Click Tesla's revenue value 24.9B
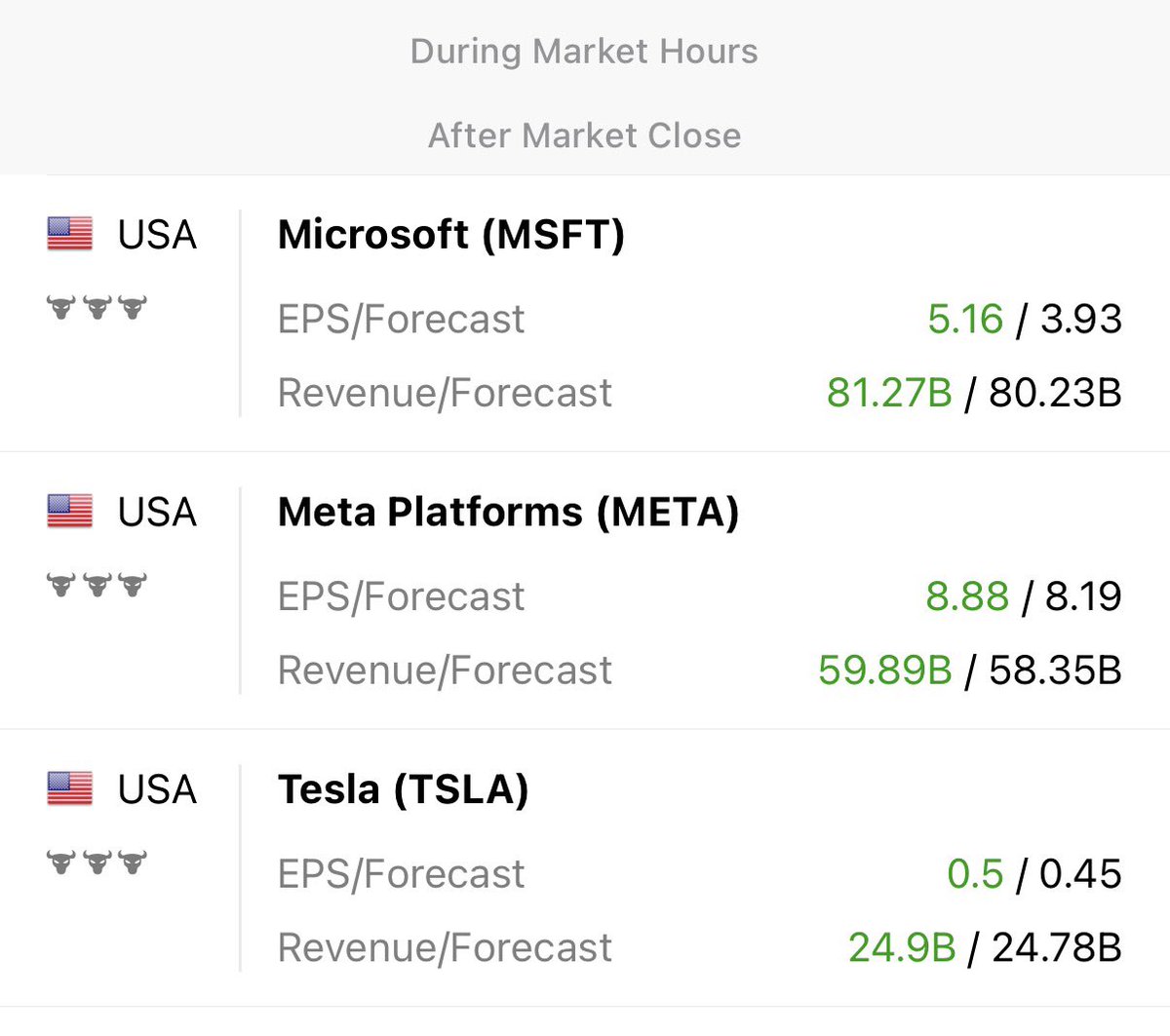This screenshot has height=1036, width=1170. (x=901, y=947)
